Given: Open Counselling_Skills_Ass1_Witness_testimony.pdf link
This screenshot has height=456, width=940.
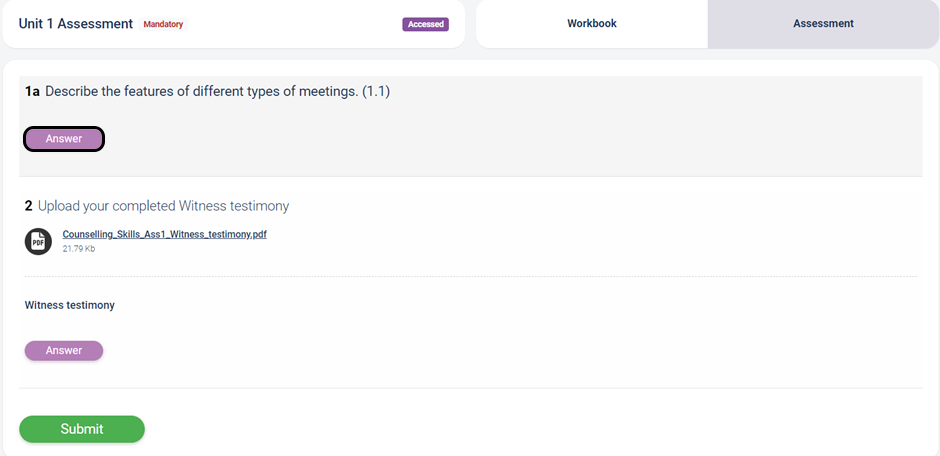Looking at the screenshot, I should coord(164,234).
